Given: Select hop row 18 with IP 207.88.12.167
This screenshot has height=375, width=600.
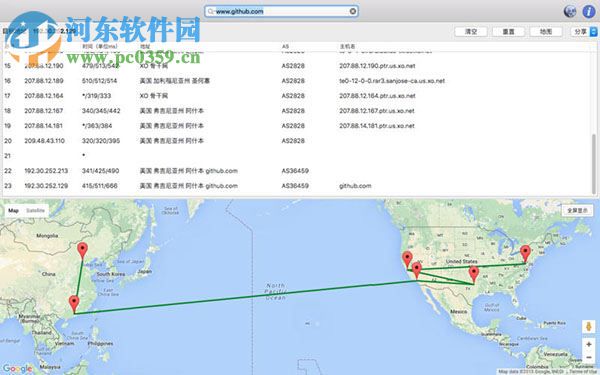Looking at the screenshot, I should point(297,111).
